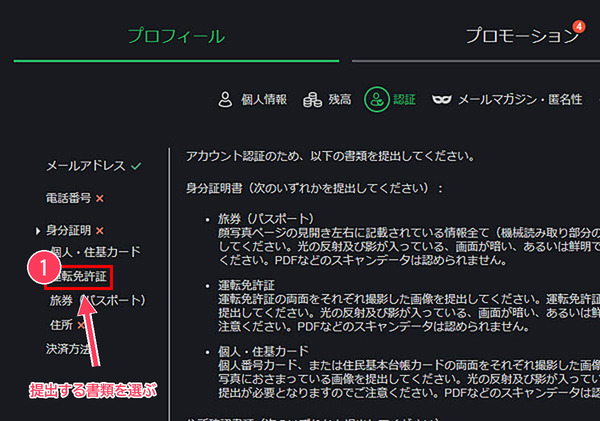Select 電話番号 in the sidebar
This screenshot has width=600, height=421.
(x=68, y=198)
